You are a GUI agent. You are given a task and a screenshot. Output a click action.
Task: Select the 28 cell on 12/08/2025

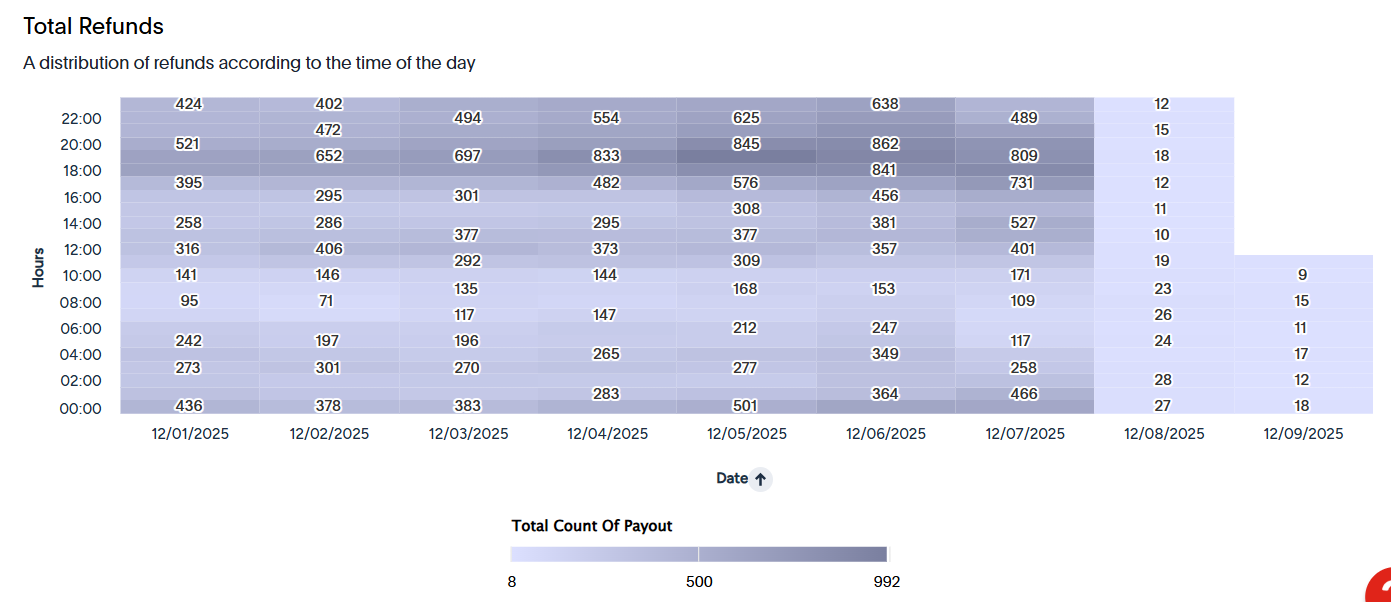click(1162, 380)
